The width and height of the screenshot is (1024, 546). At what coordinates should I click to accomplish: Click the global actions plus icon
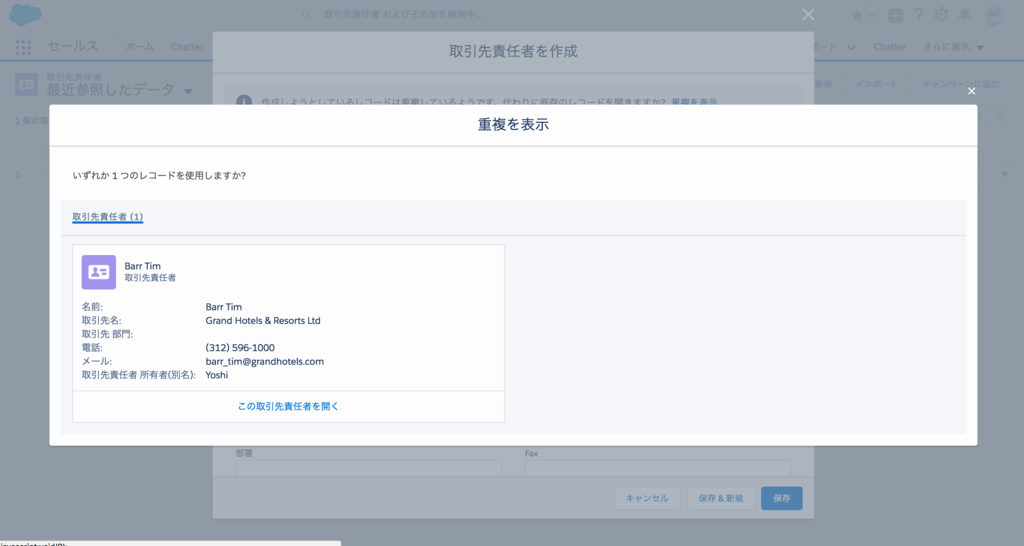(x=895, y=15)
